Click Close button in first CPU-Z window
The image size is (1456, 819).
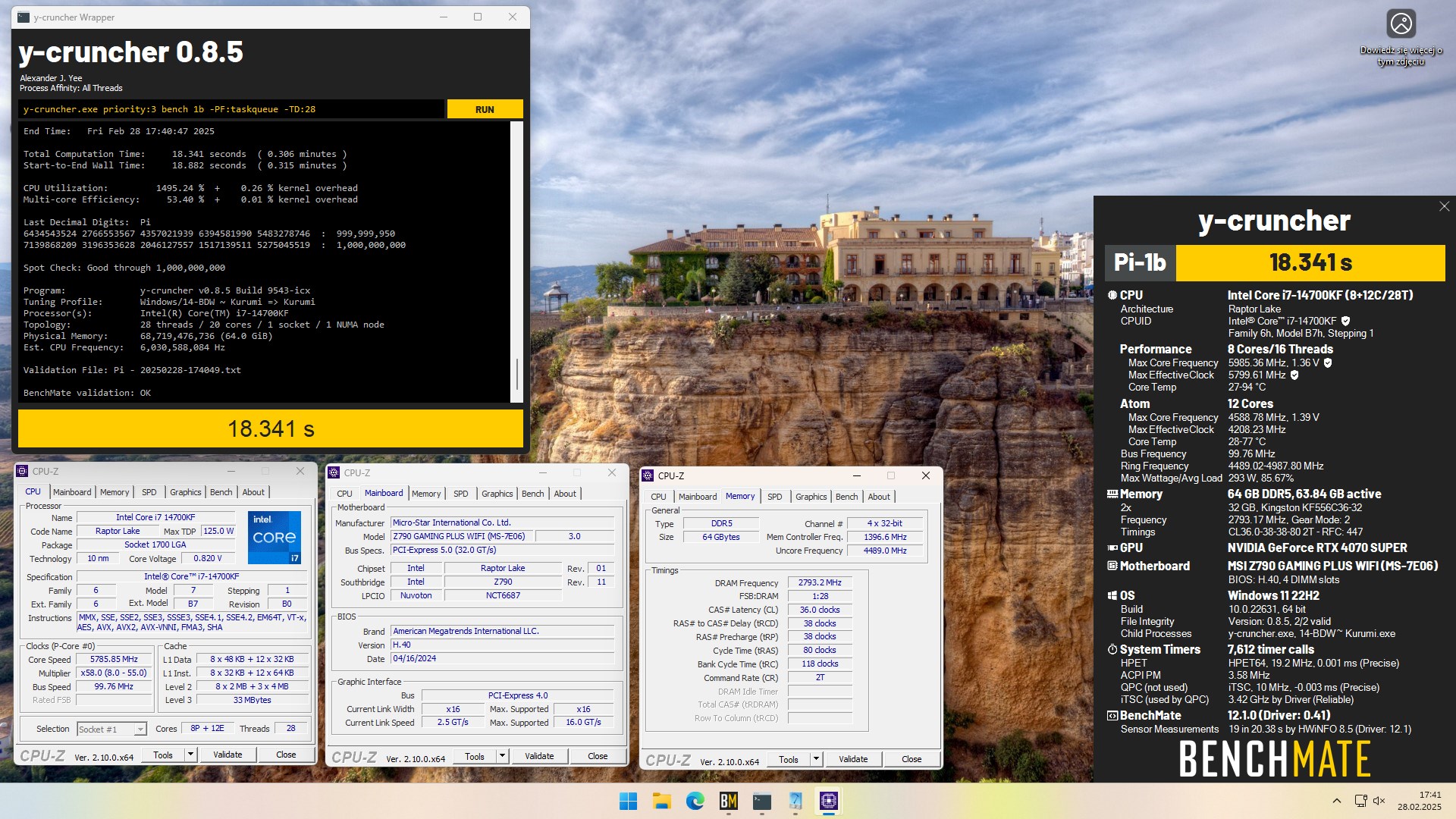pos(286,755)
